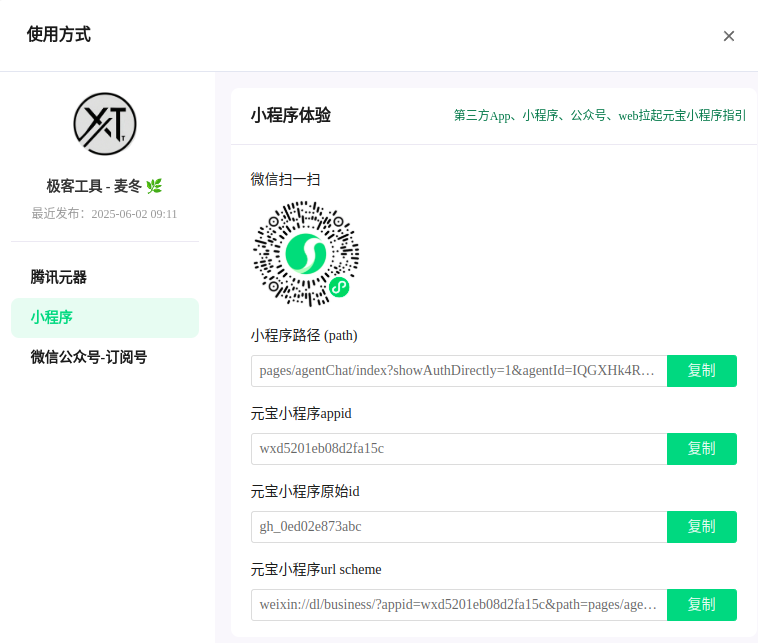The width and height of the screenshot is (758, 643).
Task: Click the wxd5201eb08d2fa15c appid field
Action: 458,449
